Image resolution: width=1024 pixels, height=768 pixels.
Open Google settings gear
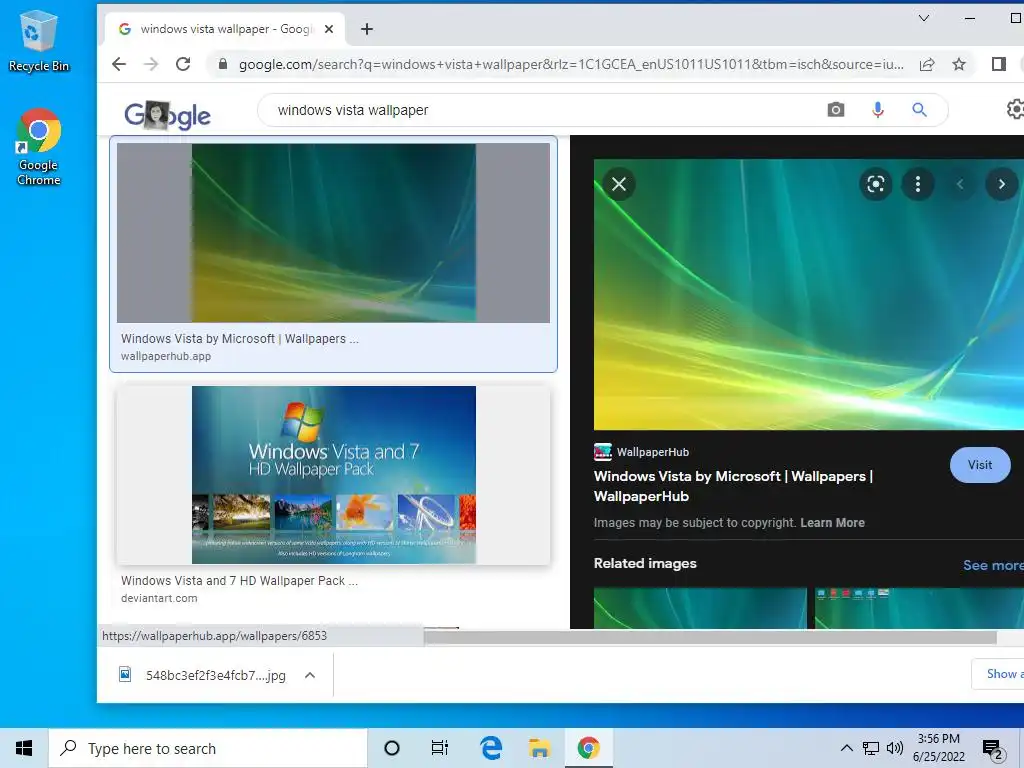[1015, 110]
